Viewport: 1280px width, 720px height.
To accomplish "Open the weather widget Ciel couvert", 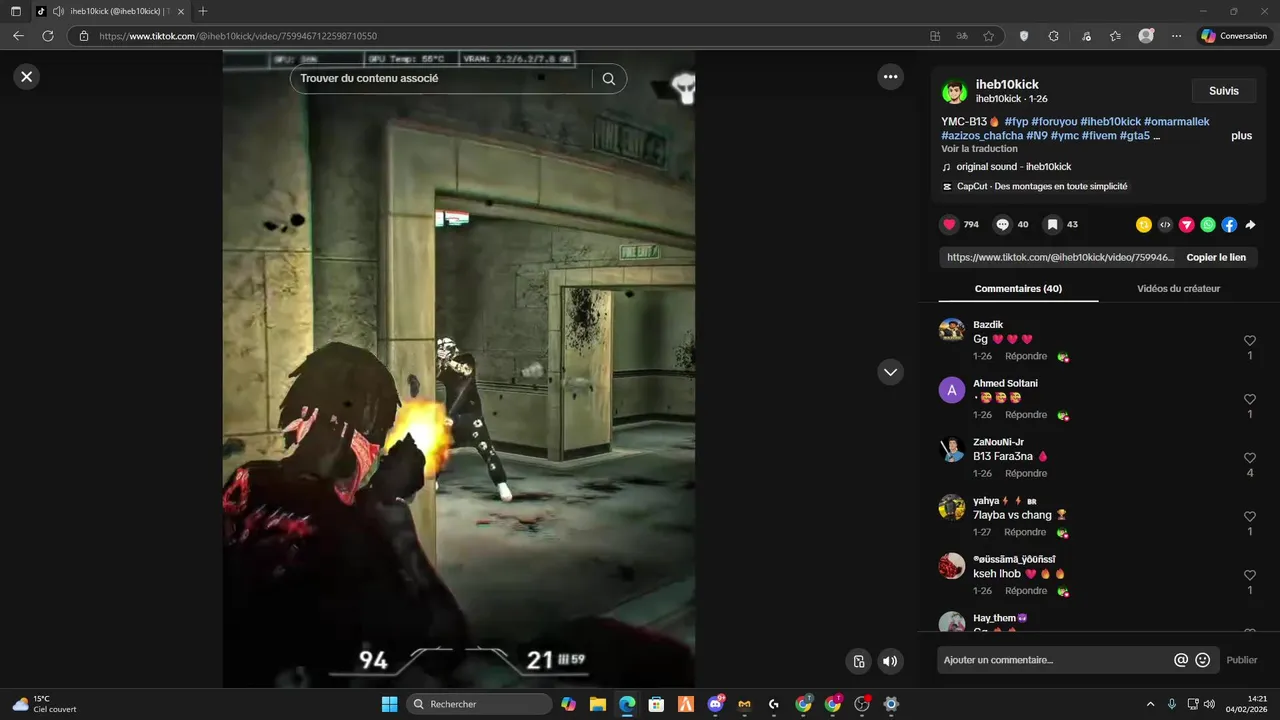I will 44,704.
